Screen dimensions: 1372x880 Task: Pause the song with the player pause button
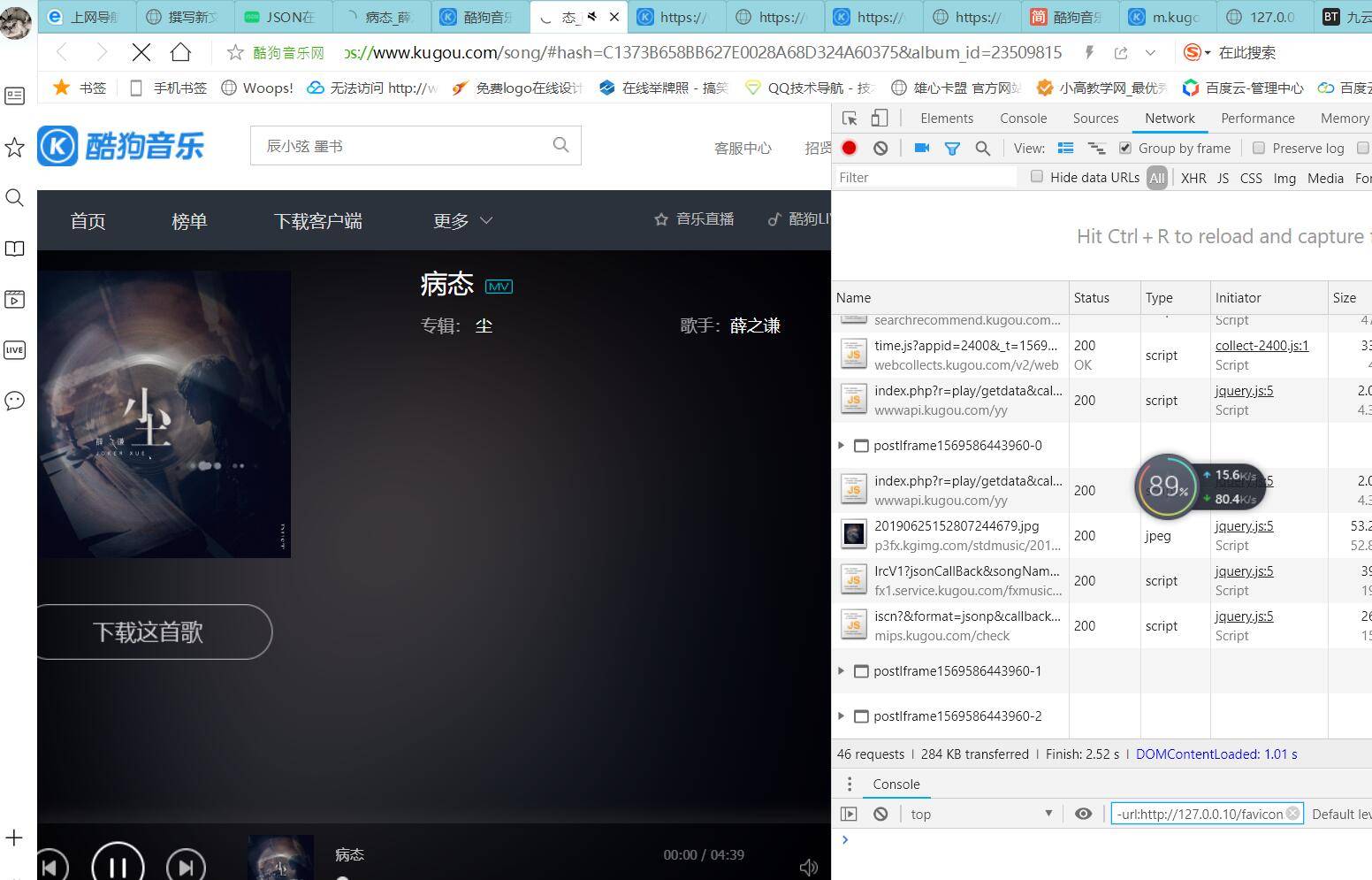point(118,864)
